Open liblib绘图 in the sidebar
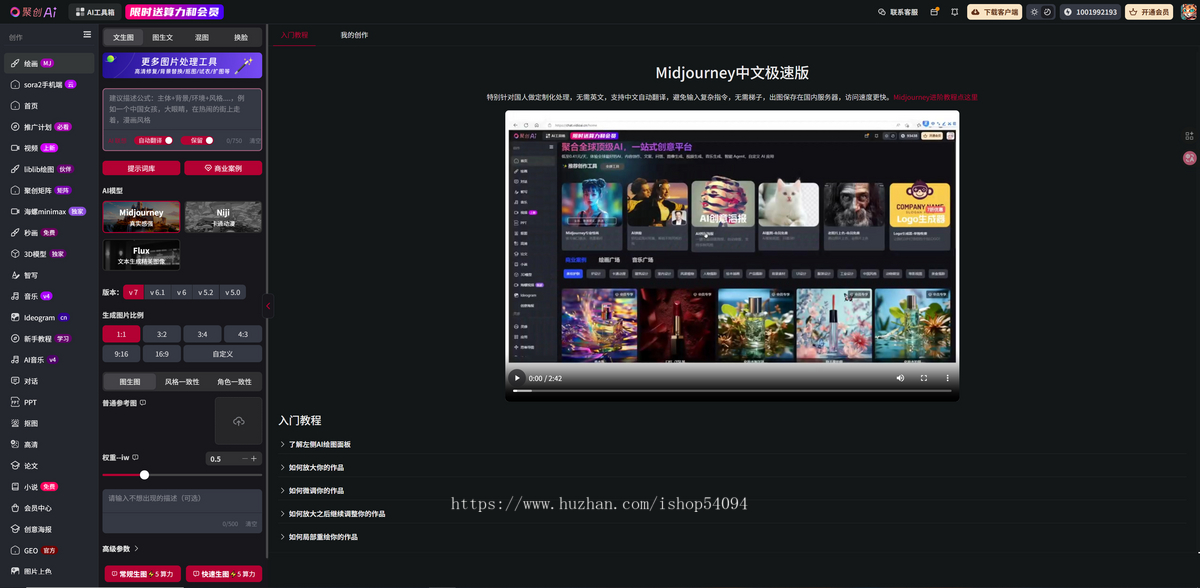Screen dimensions: 1200x588 pyautogui.click(x=49, y=169)
